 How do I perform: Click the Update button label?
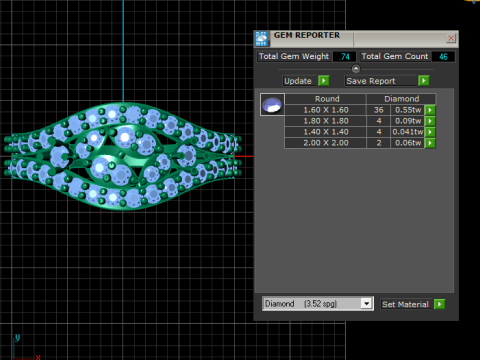pyautogui.click(x=298, y=81)
